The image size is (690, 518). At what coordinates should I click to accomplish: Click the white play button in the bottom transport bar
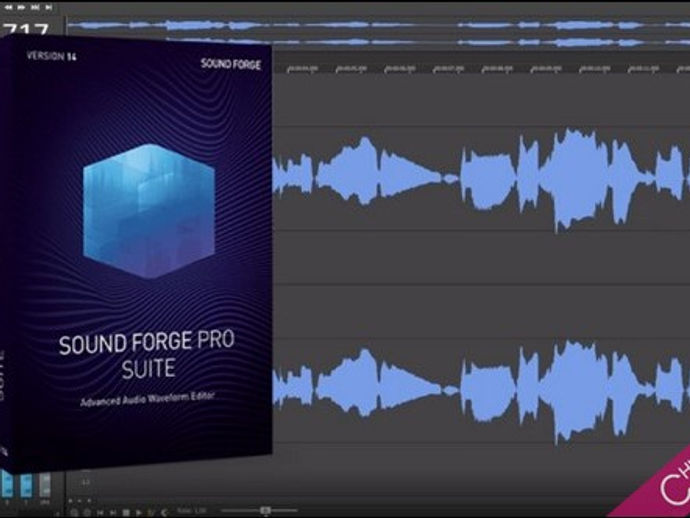(139, 513)
